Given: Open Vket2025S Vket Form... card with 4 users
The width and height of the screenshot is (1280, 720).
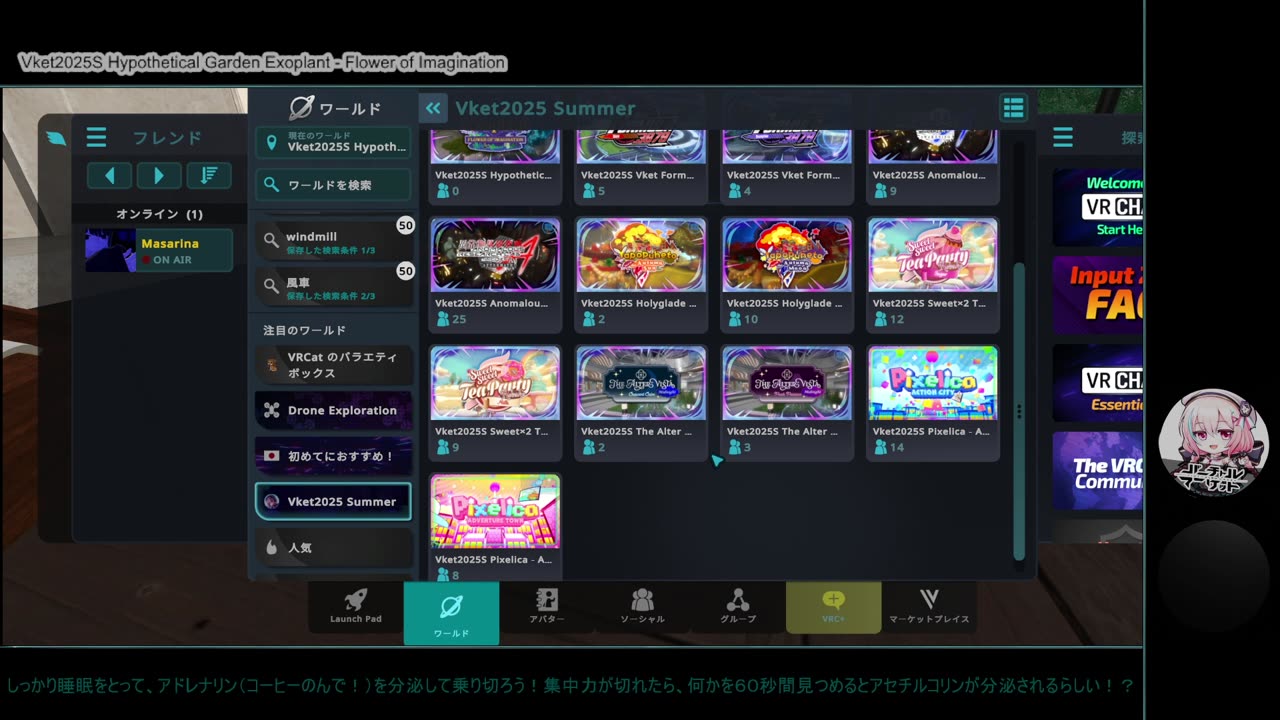Looking at the screenshot, I should 787,165.
